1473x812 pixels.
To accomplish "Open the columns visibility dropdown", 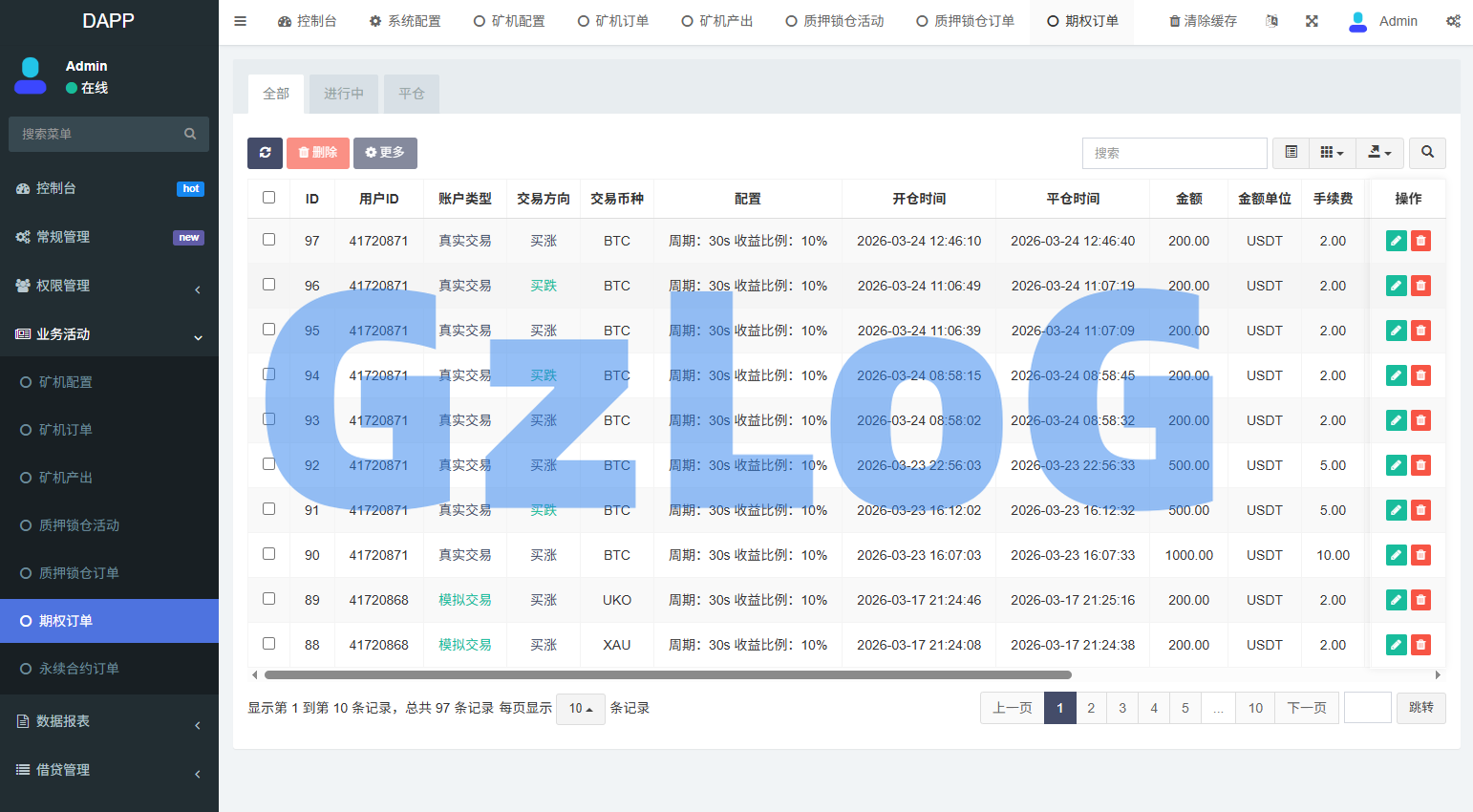I will pos(1332,153).
